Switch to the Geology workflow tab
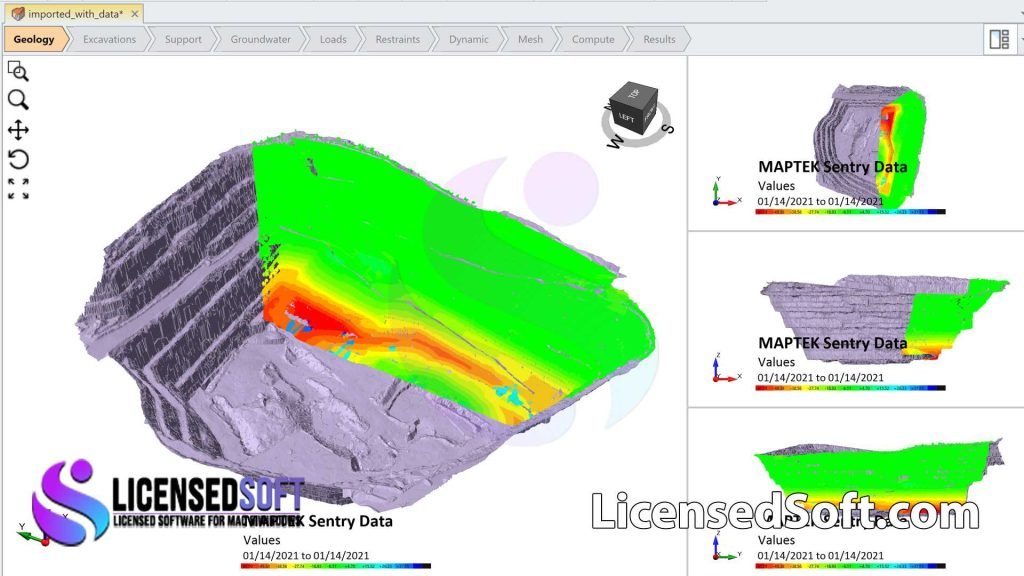 point(34,39)
